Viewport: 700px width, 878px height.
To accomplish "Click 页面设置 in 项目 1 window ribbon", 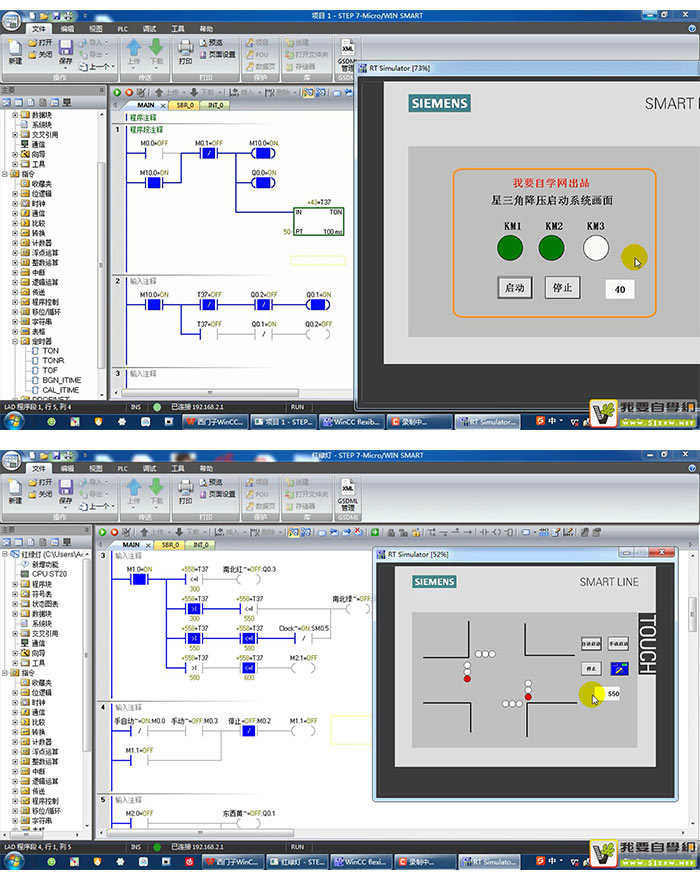I will 217,55.
